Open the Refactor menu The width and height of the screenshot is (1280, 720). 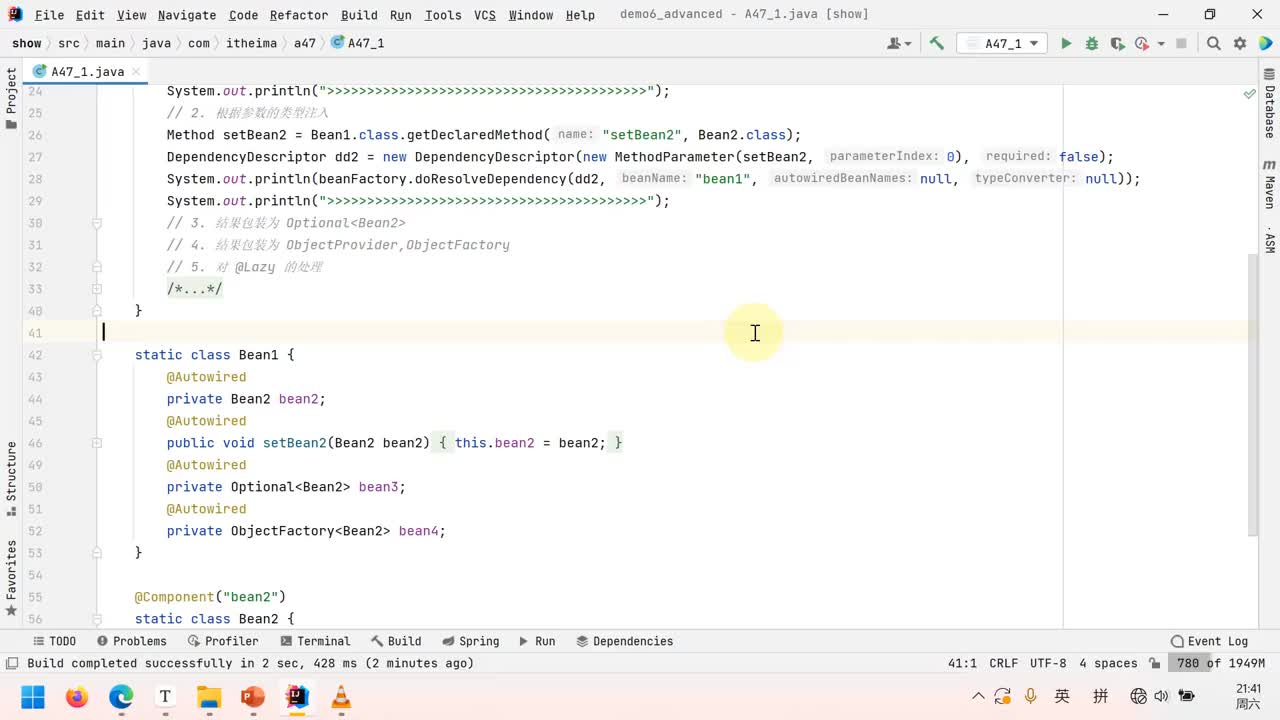[x=299, y=15]
